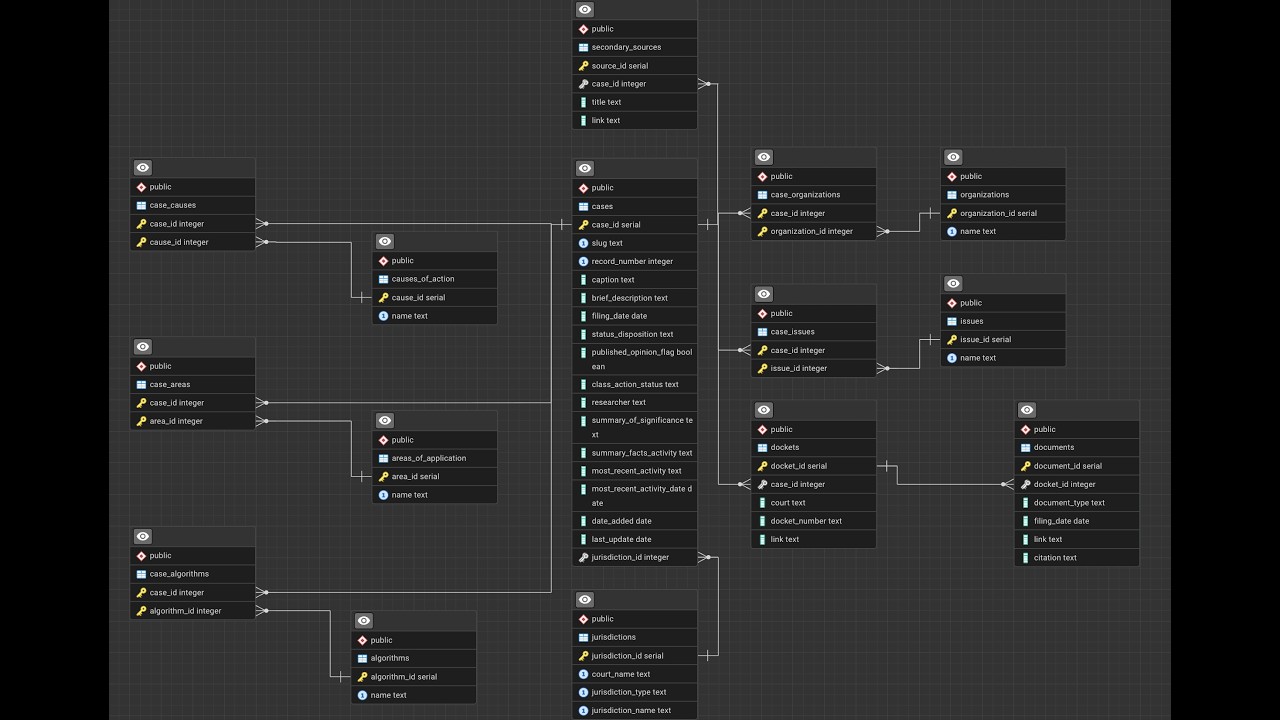Click unique icon beside court_name text

[583, 674]
